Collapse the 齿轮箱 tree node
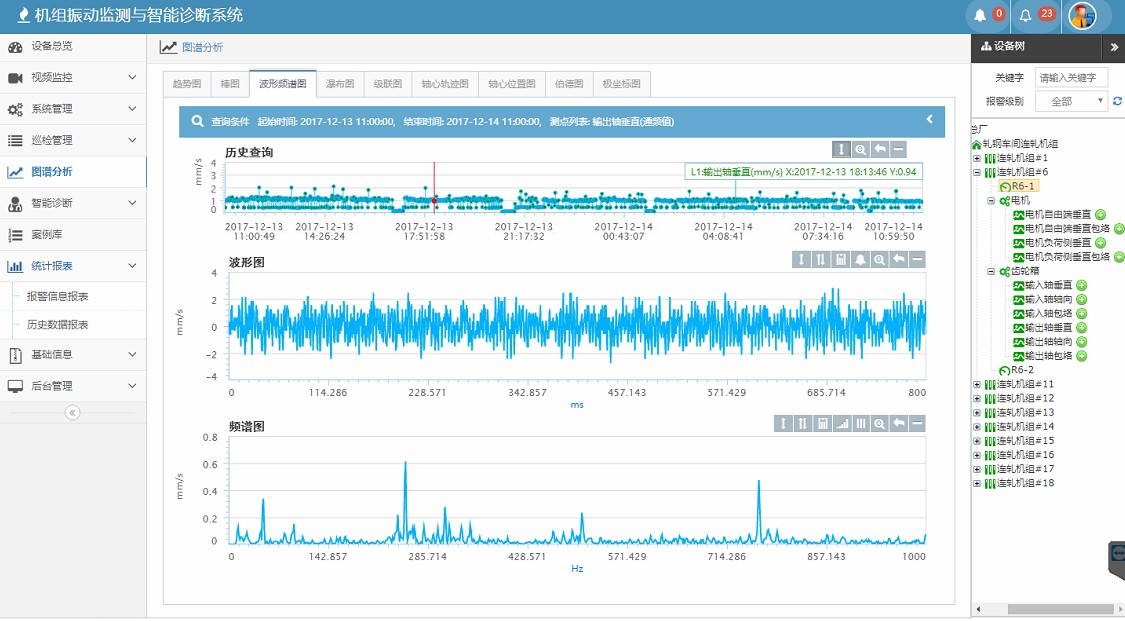Screen dimensions: 1125x621 [991, 271]
